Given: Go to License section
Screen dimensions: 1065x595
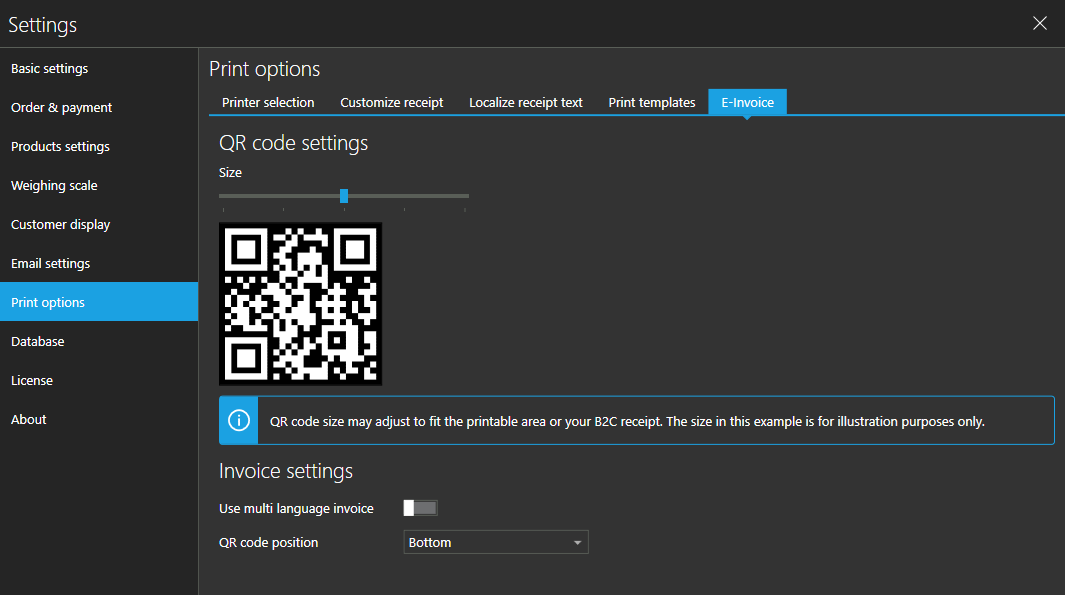Looking at the screenshot, I should (x=99, y=380).
